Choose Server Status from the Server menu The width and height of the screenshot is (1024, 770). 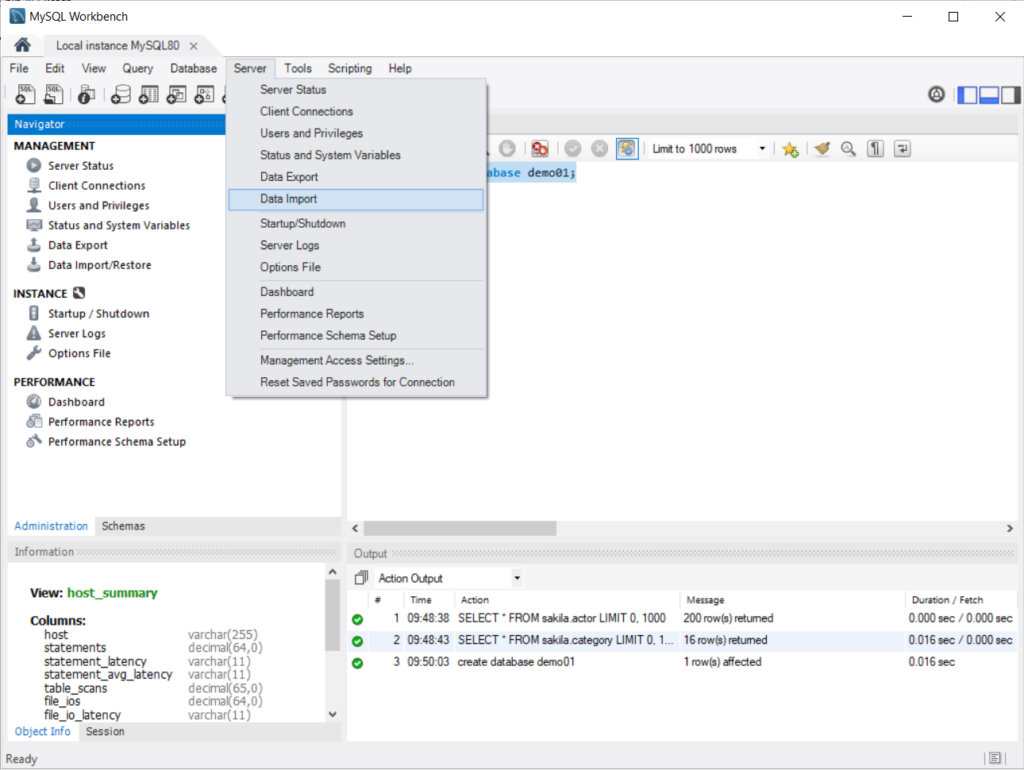[356, 89]
